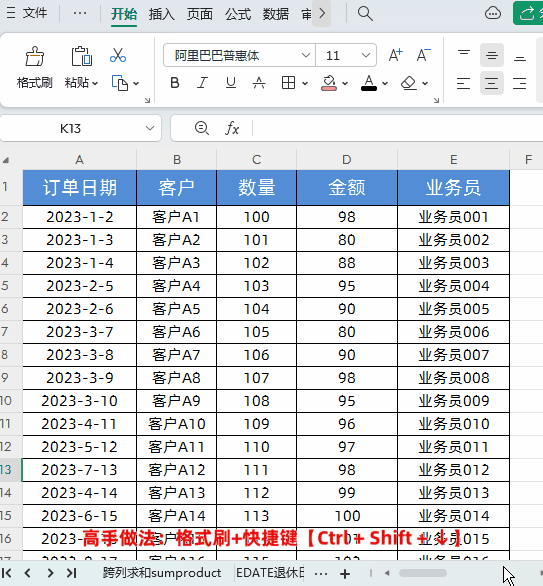Viewport: 543px width, 586px height.
Task: Decrease font size with A- icon
Action: pyautogui.click(x=423, y=55)
